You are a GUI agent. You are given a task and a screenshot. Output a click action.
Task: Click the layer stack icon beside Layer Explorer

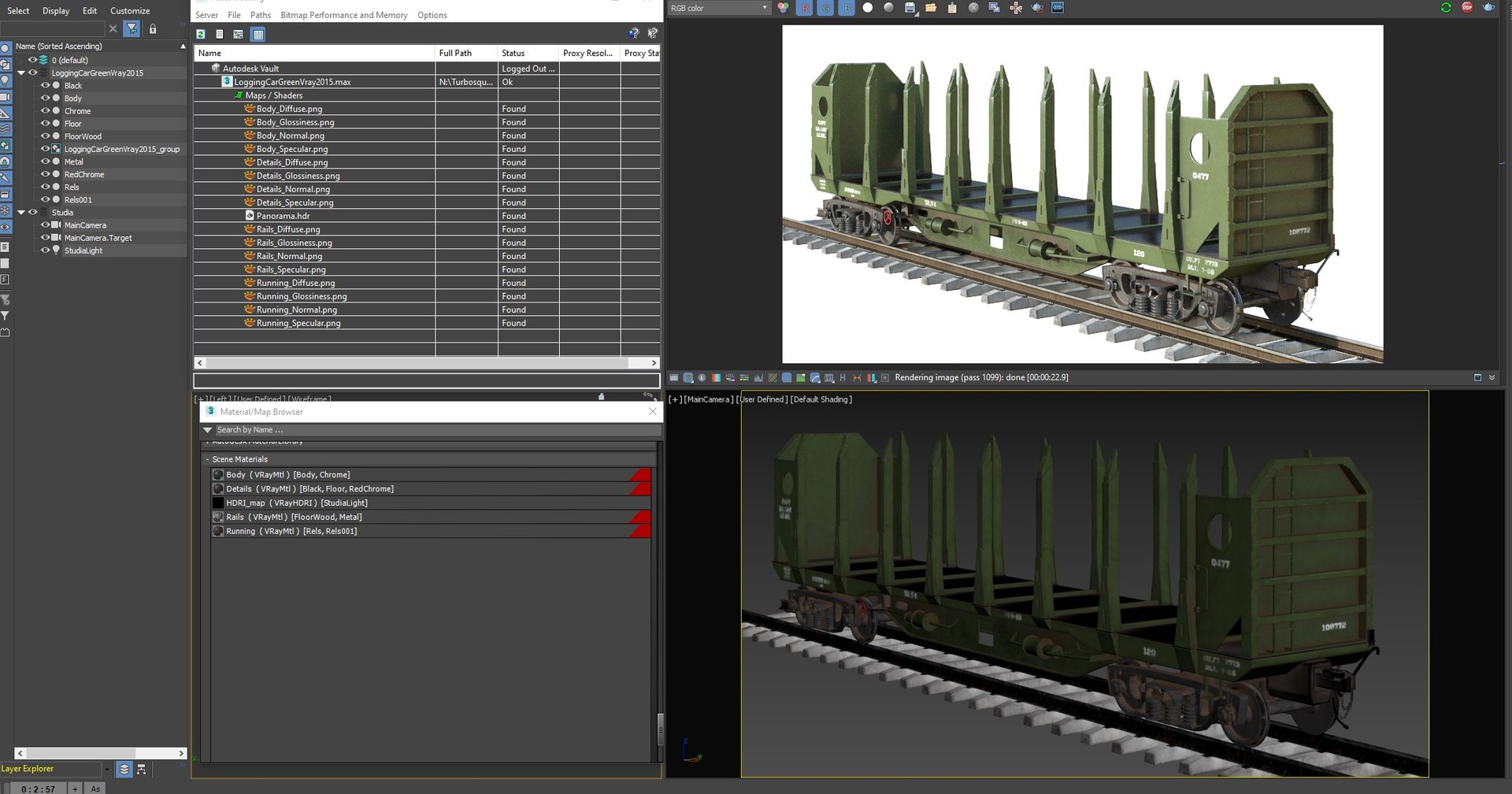tap(124, 769)
